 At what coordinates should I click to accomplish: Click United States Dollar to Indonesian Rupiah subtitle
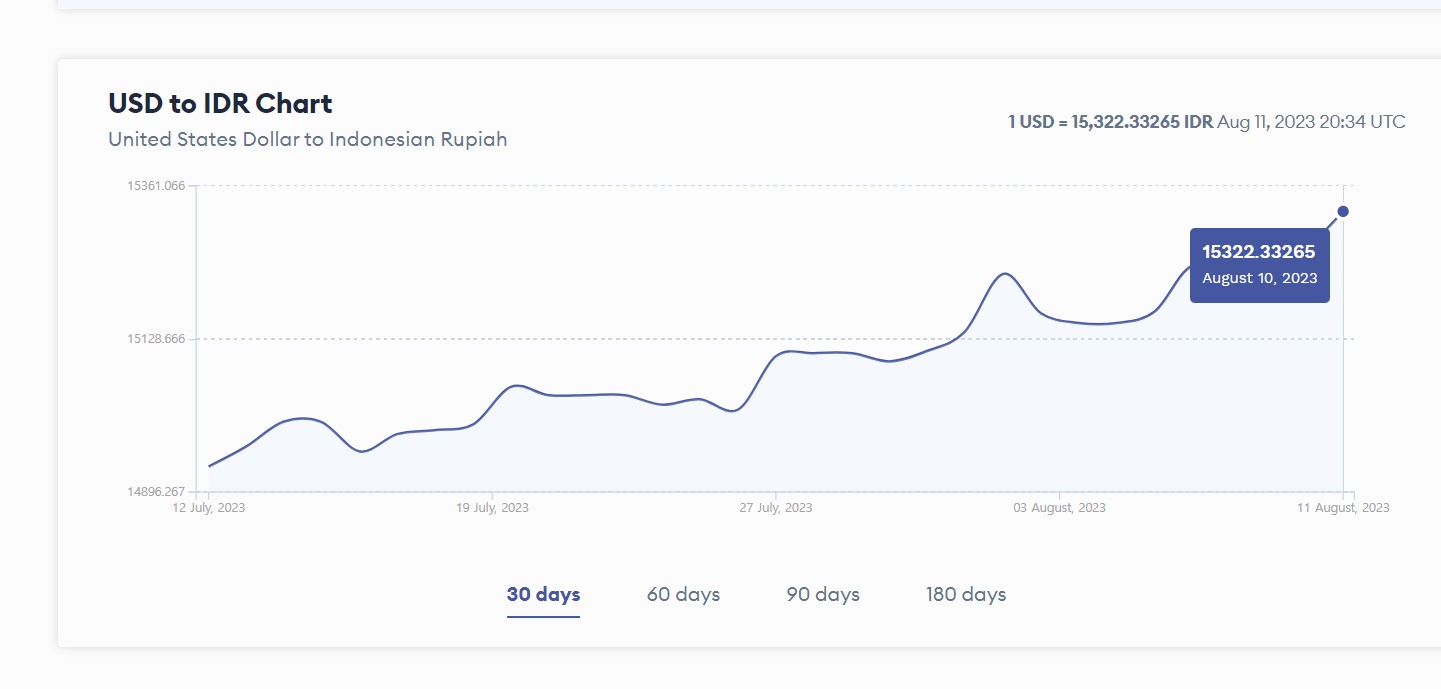click(x=307, y=139)
